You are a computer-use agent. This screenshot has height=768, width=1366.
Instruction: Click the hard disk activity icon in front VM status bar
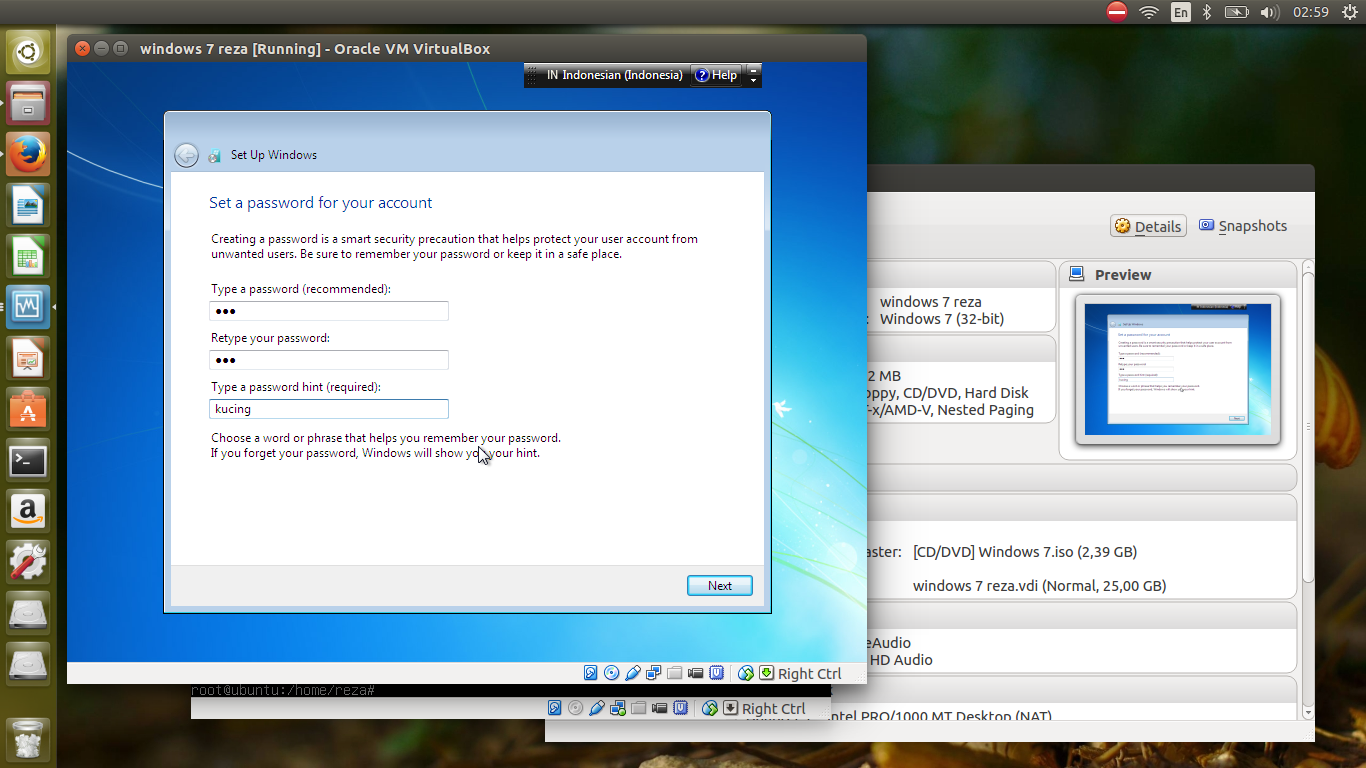590,673
